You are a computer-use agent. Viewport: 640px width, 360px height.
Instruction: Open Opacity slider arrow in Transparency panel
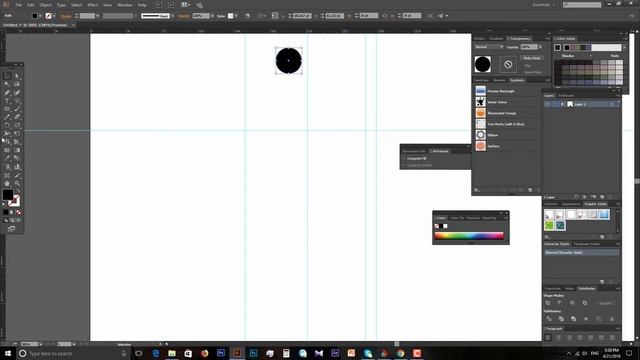(540, 47)
